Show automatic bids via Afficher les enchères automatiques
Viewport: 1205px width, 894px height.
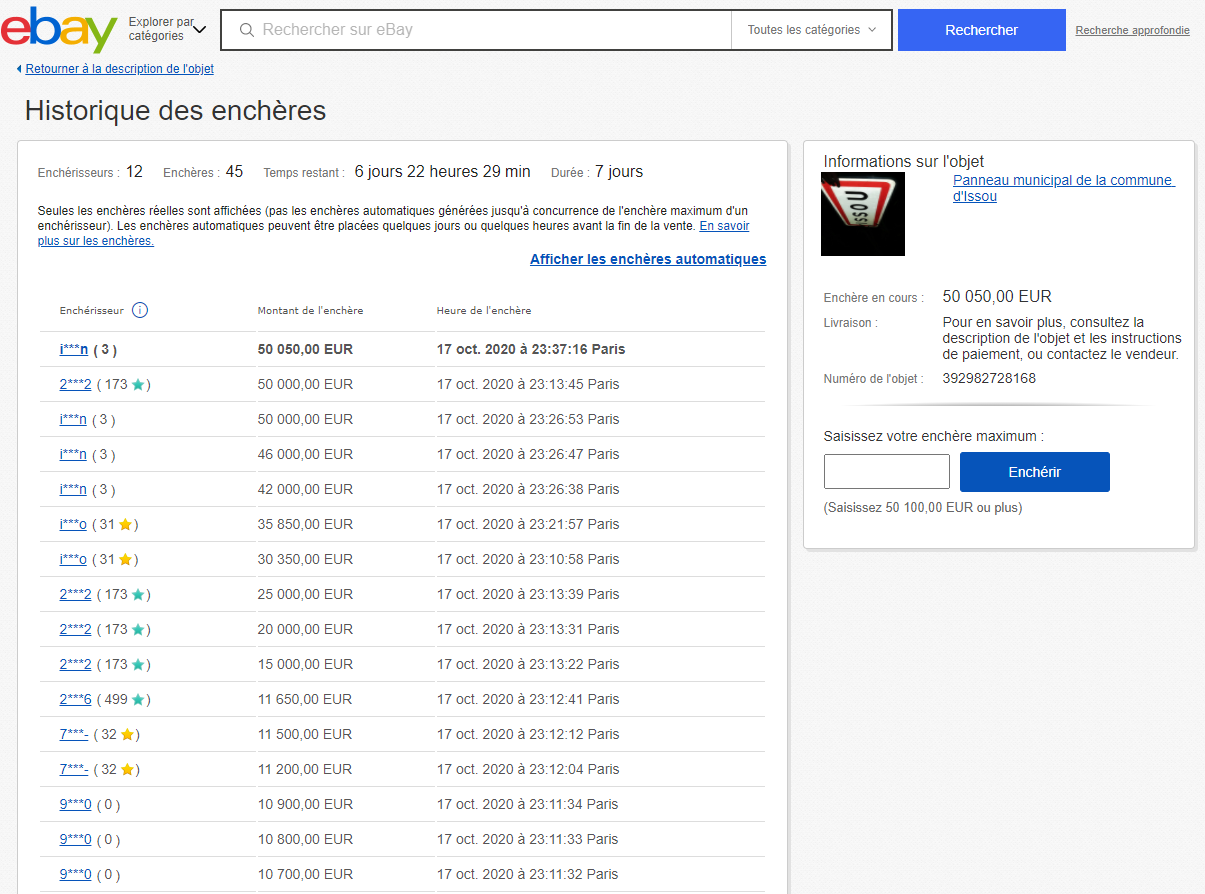pyautogui.click(x=648, y=259)
